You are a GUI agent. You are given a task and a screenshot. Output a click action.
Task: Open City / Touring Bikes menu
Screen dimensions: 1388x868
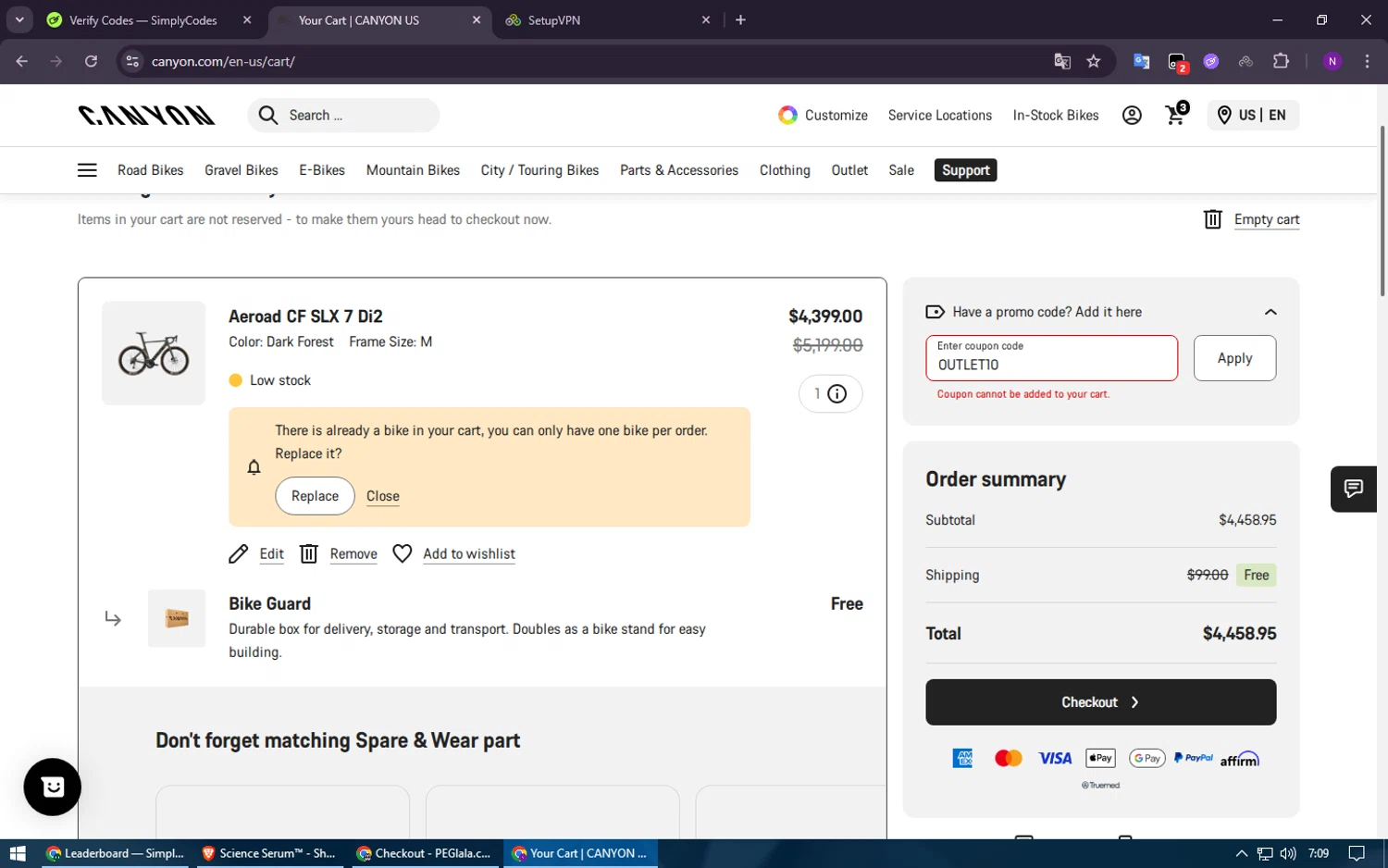pyautogui.click(x=539, y=170)
